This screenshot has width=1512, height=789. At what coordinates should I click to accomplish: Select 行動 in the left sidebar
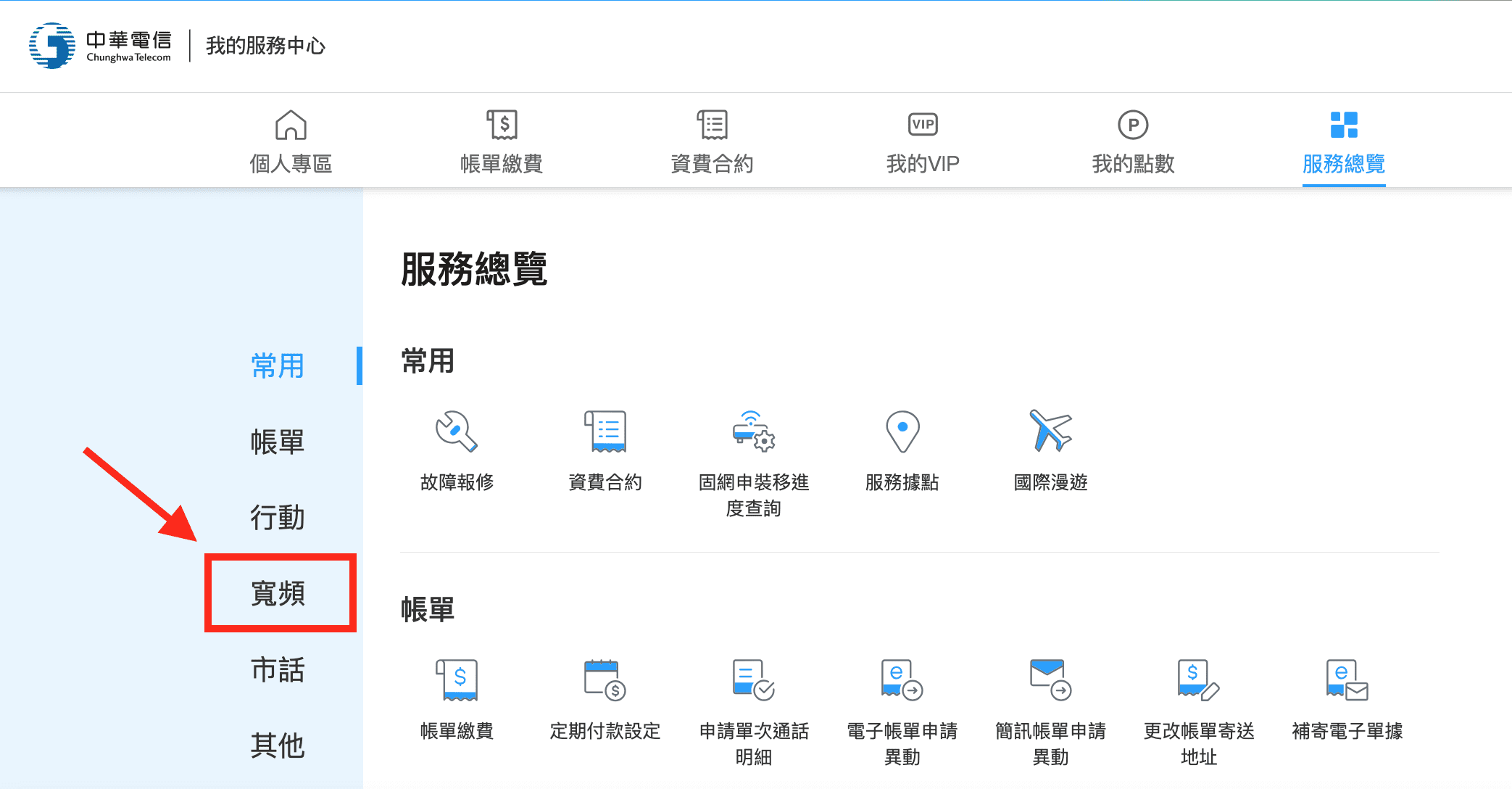[278, 518]
